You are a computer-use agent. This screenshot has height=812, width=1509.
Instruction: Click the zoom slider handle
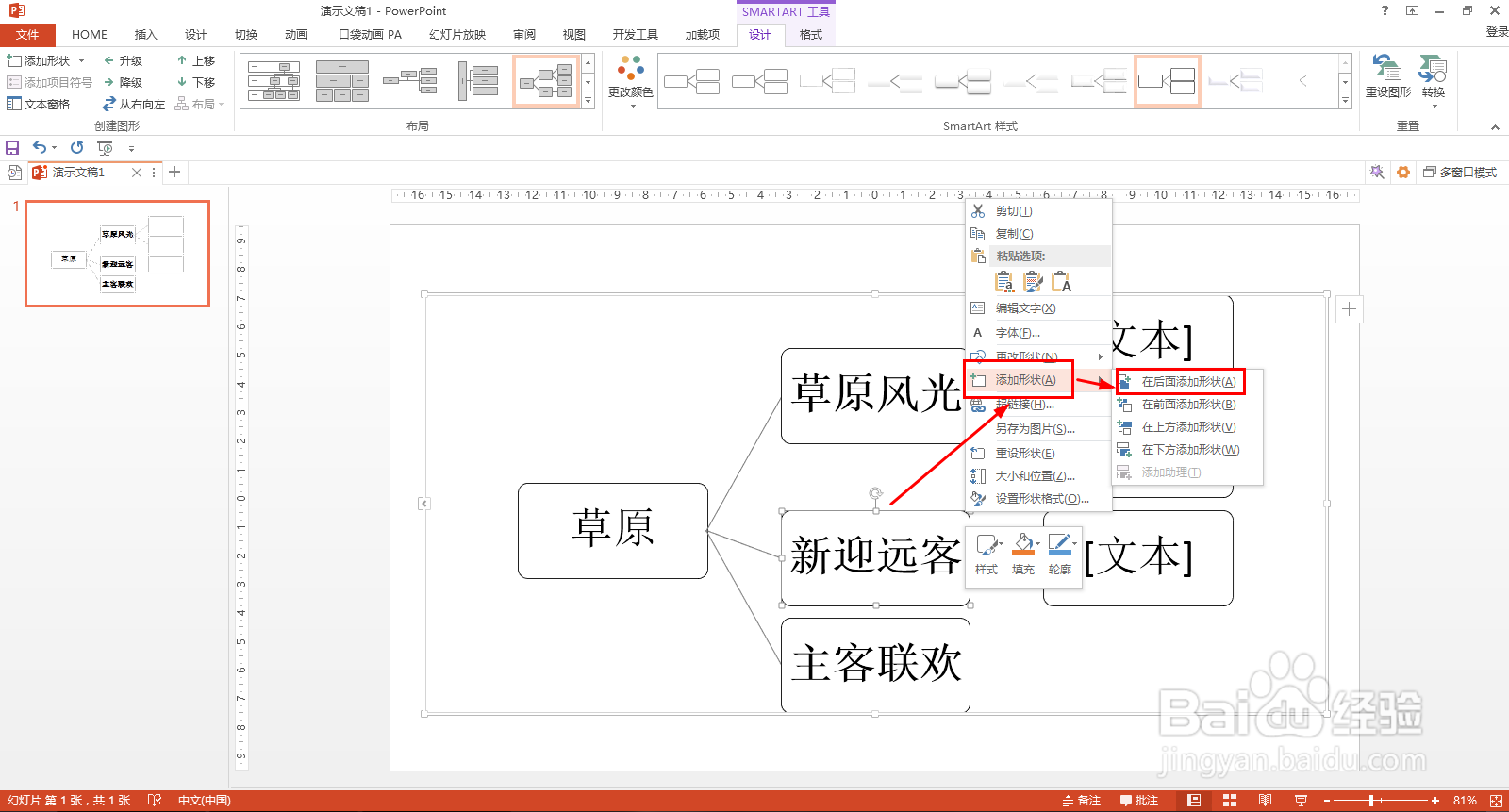[x=1371, y=801]
